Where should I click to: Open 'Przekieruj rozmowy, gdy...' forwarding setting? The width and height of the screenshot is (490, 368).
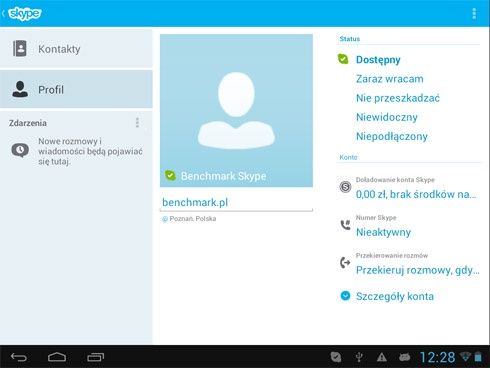coord(417,270)
